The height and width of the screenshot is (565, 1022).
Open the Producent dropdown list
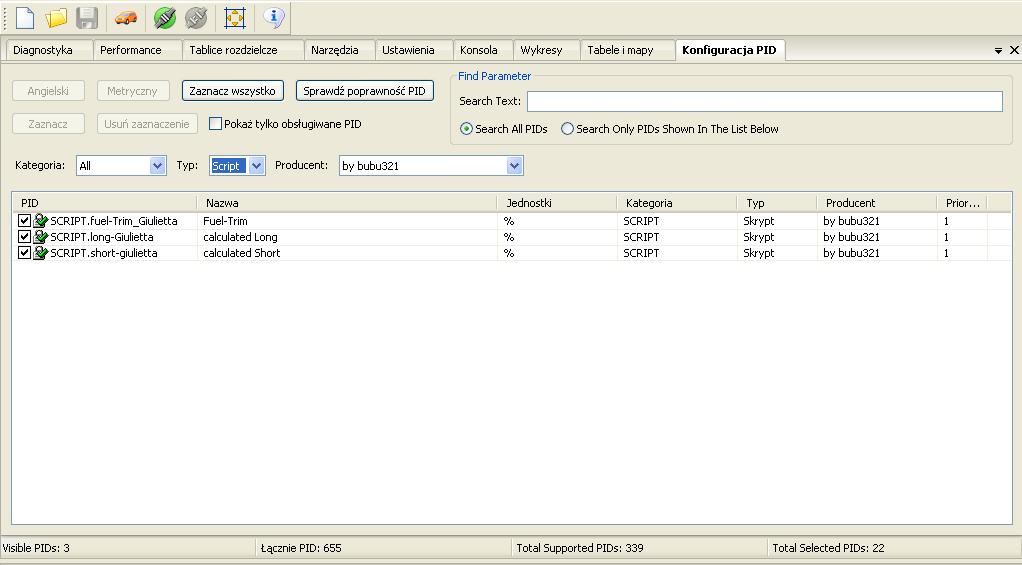[514, 166]
